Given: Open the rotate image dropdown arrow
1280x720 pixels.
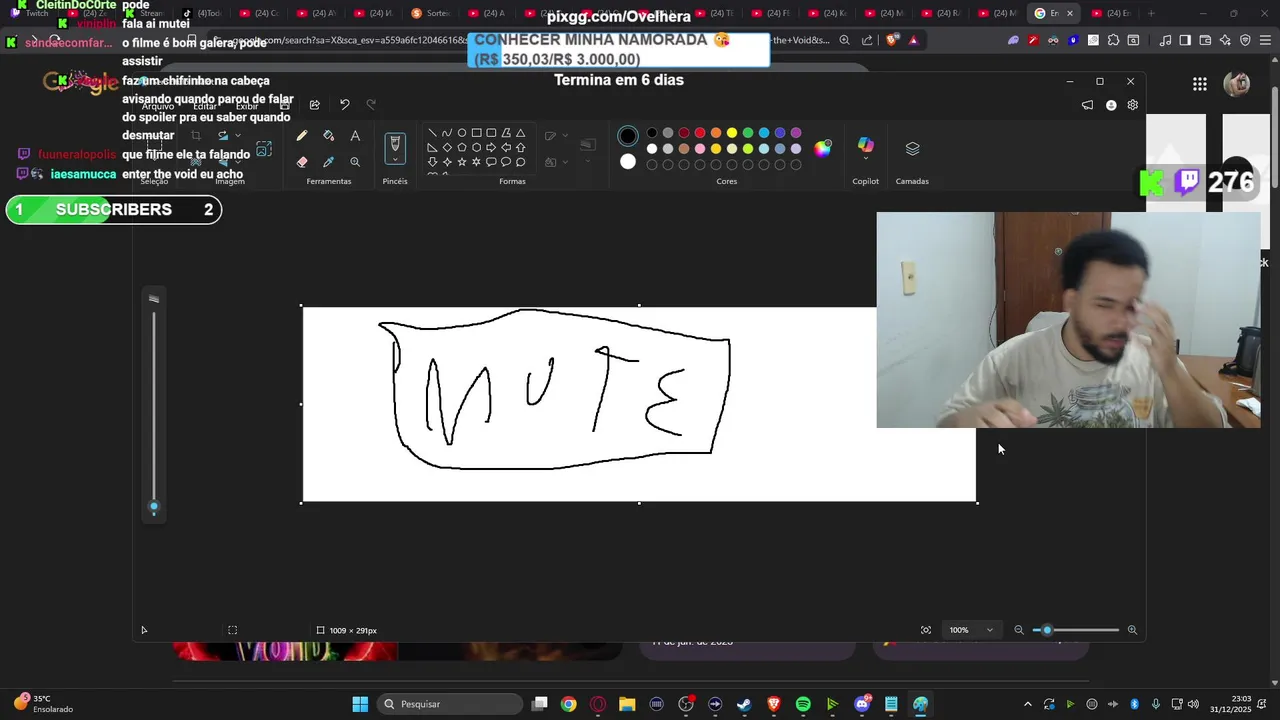Looking at the screenshot, I should click(x=237, y=135).
